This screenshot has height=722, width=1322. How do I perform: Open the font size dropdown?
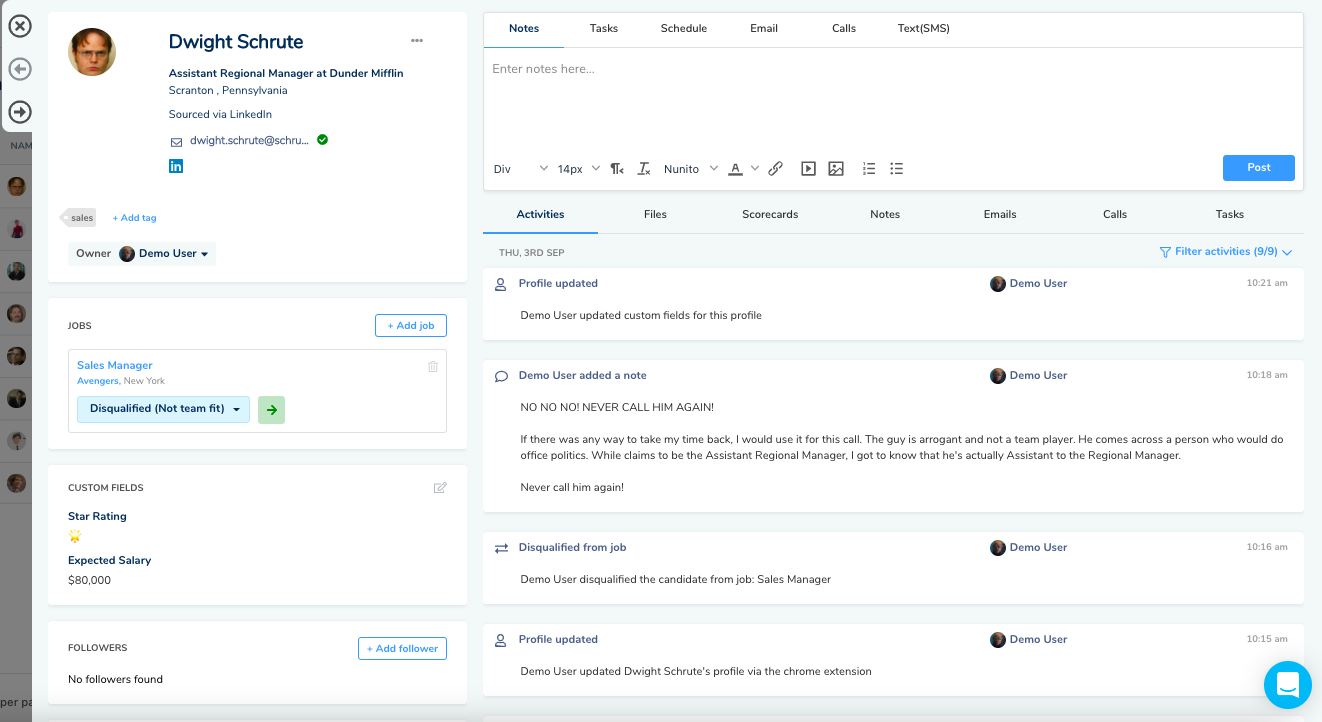[x=577, y=168]
